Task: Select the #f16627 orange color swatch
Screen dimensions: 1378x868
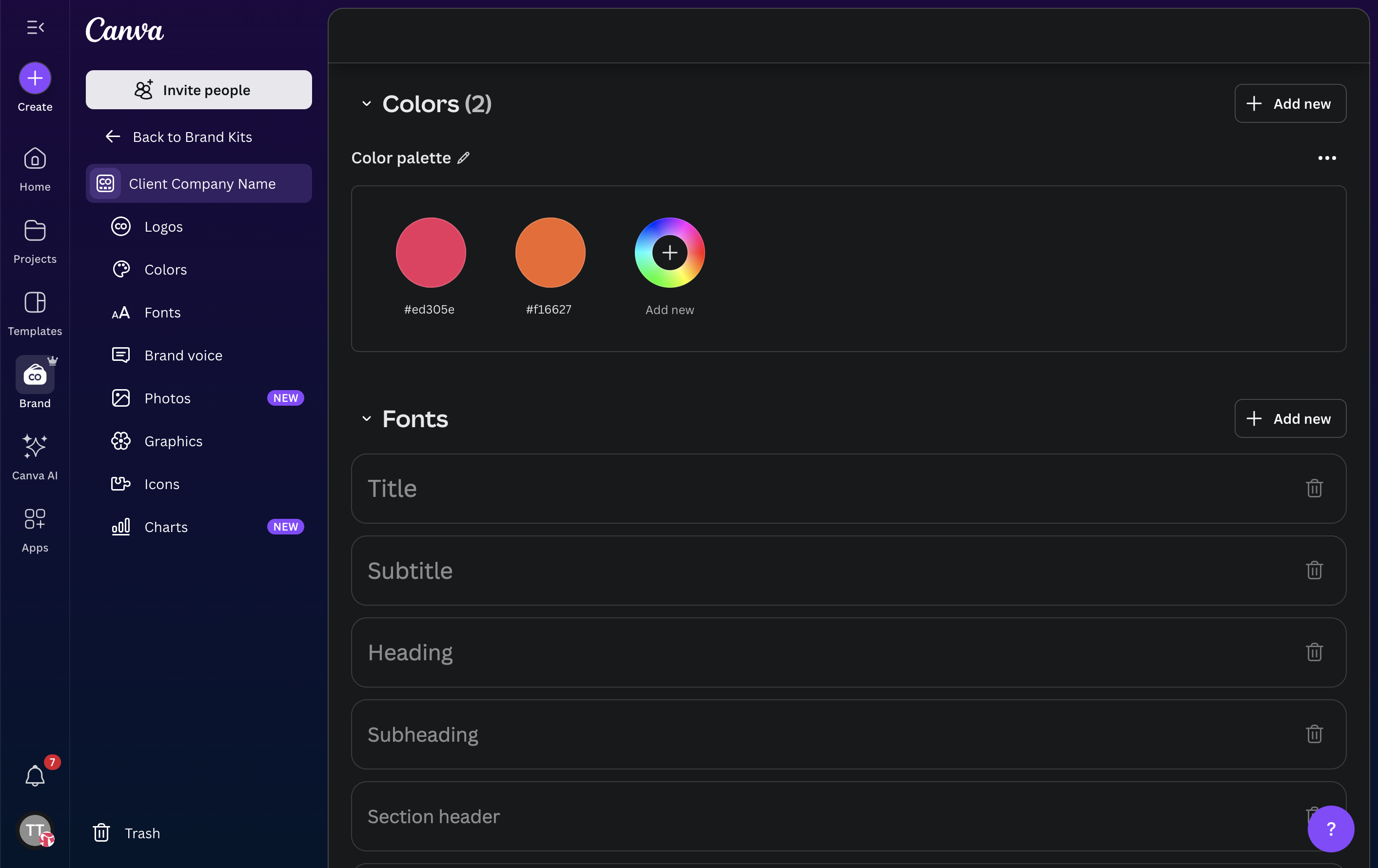Action: (550, 252)
